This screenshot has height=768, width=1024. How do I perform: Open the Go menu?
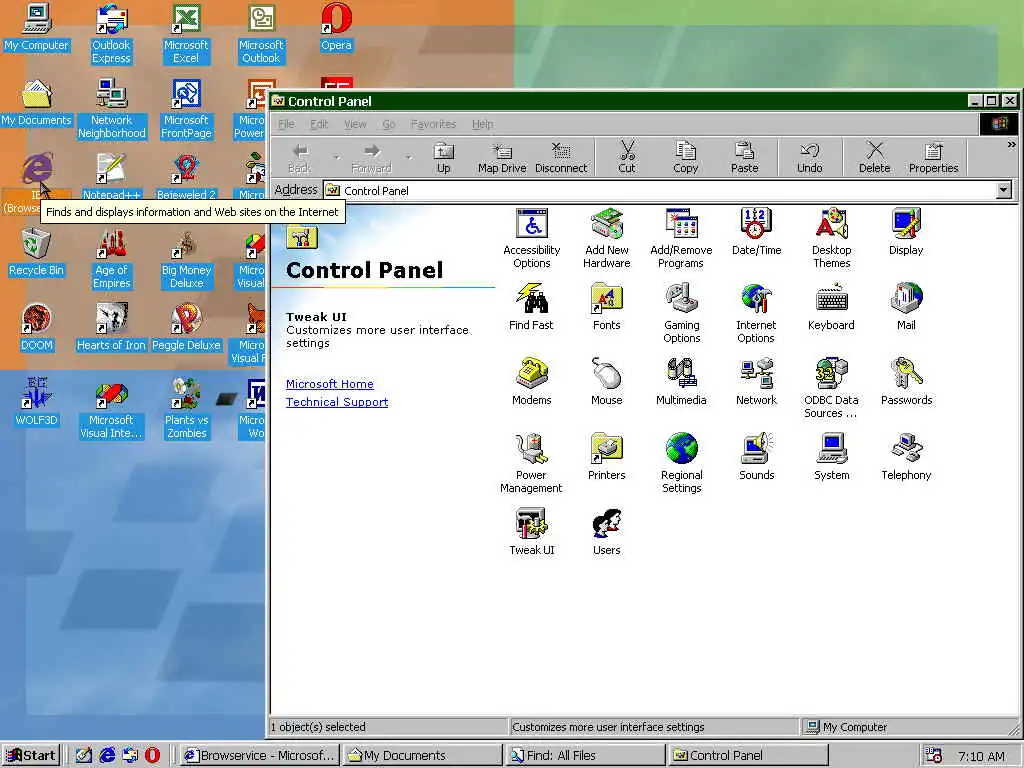click(x=389, y=124)
